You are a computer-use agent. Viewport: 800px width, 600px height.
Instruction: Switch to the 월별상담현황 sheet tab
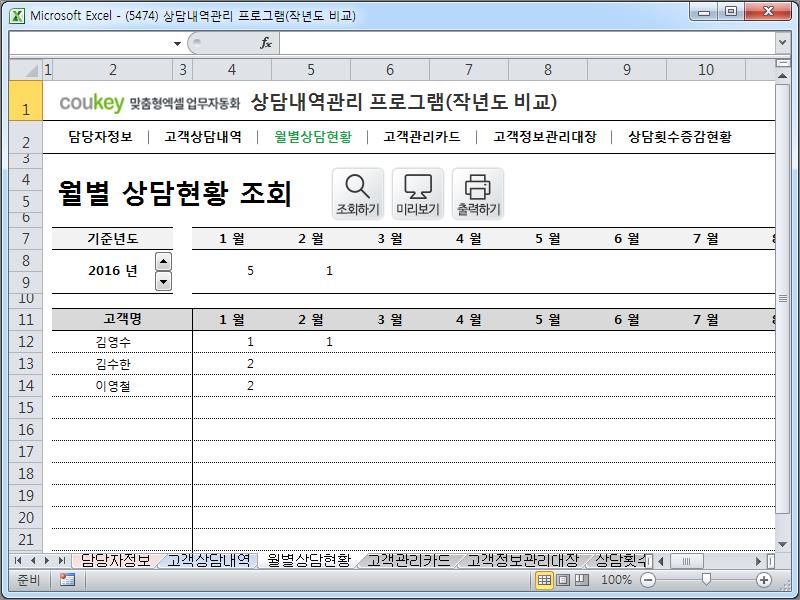pos(309,560)
